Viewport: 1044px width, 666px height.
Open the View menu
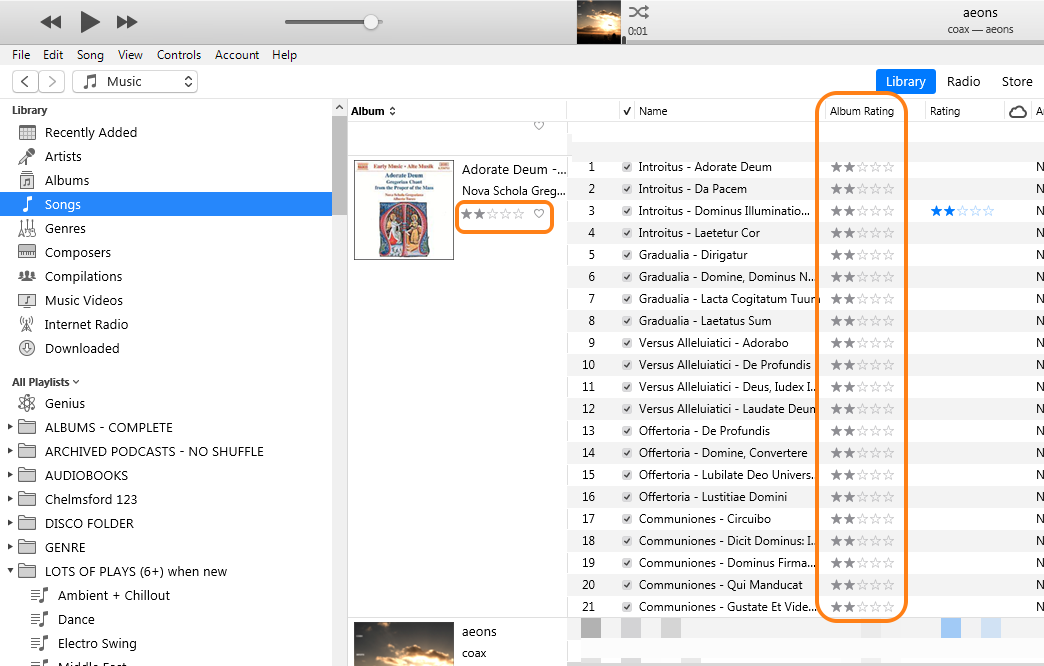pyautogui.click(x=130, y=55)
